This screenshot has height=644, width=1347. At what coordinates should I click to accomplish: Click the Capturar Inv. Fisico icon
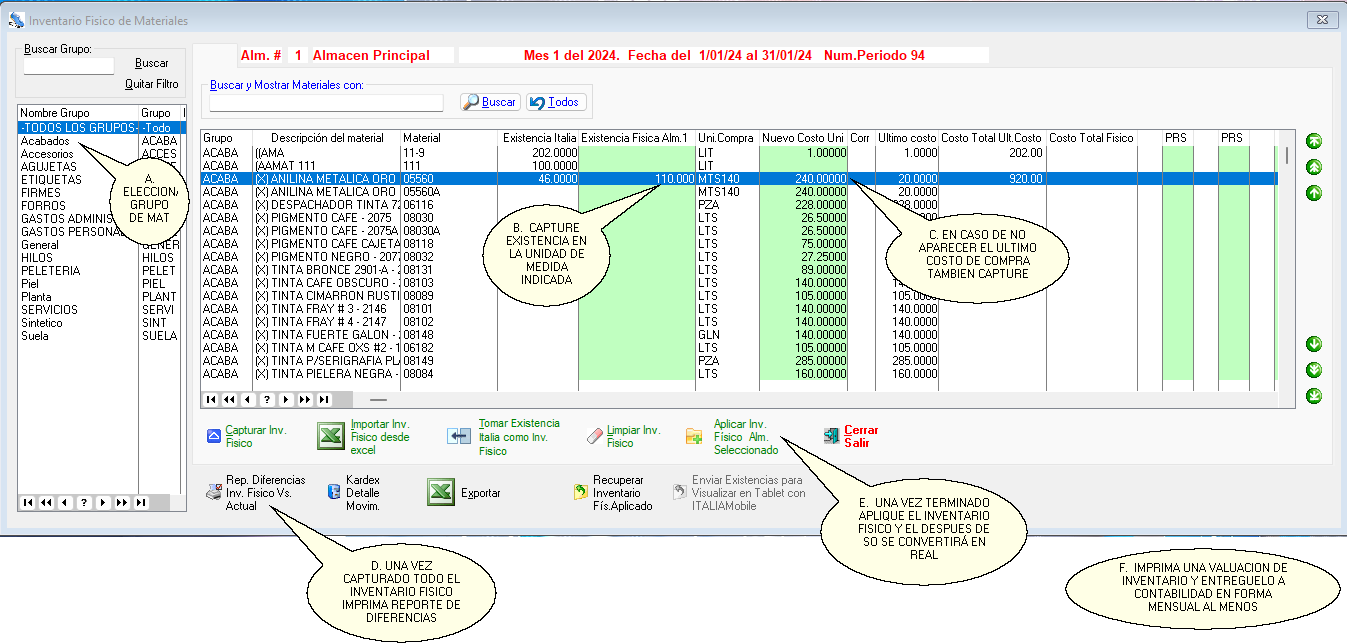coord(213,436)
